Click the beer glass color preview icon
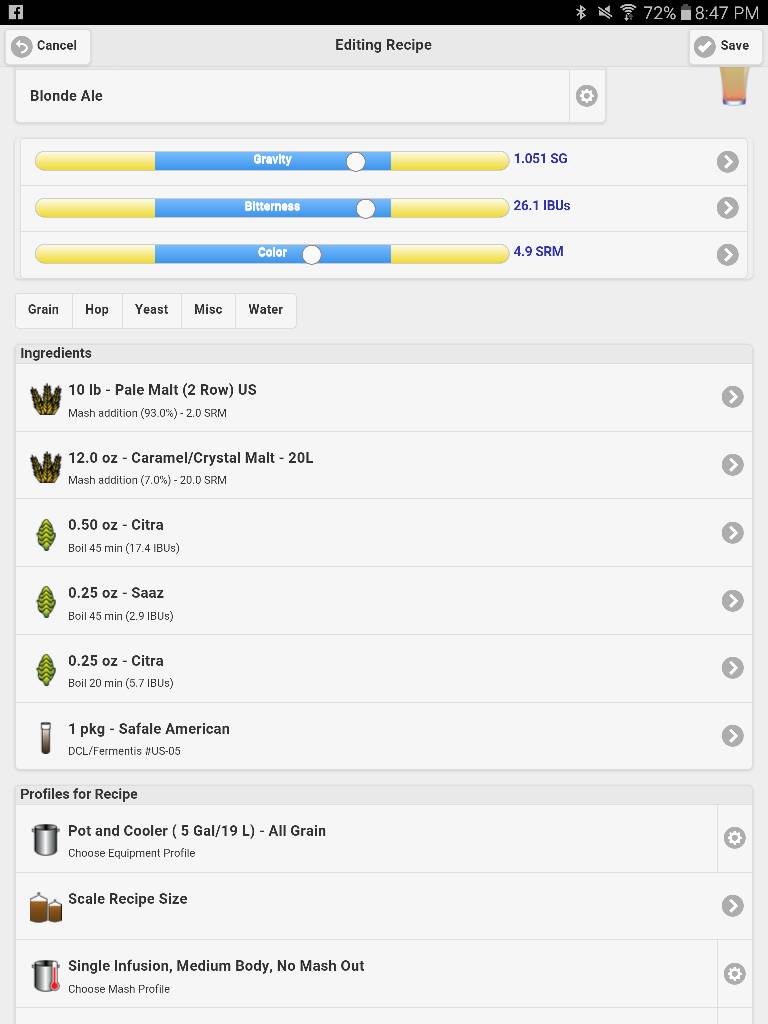 pyautogui.click(x=734, y=86)
